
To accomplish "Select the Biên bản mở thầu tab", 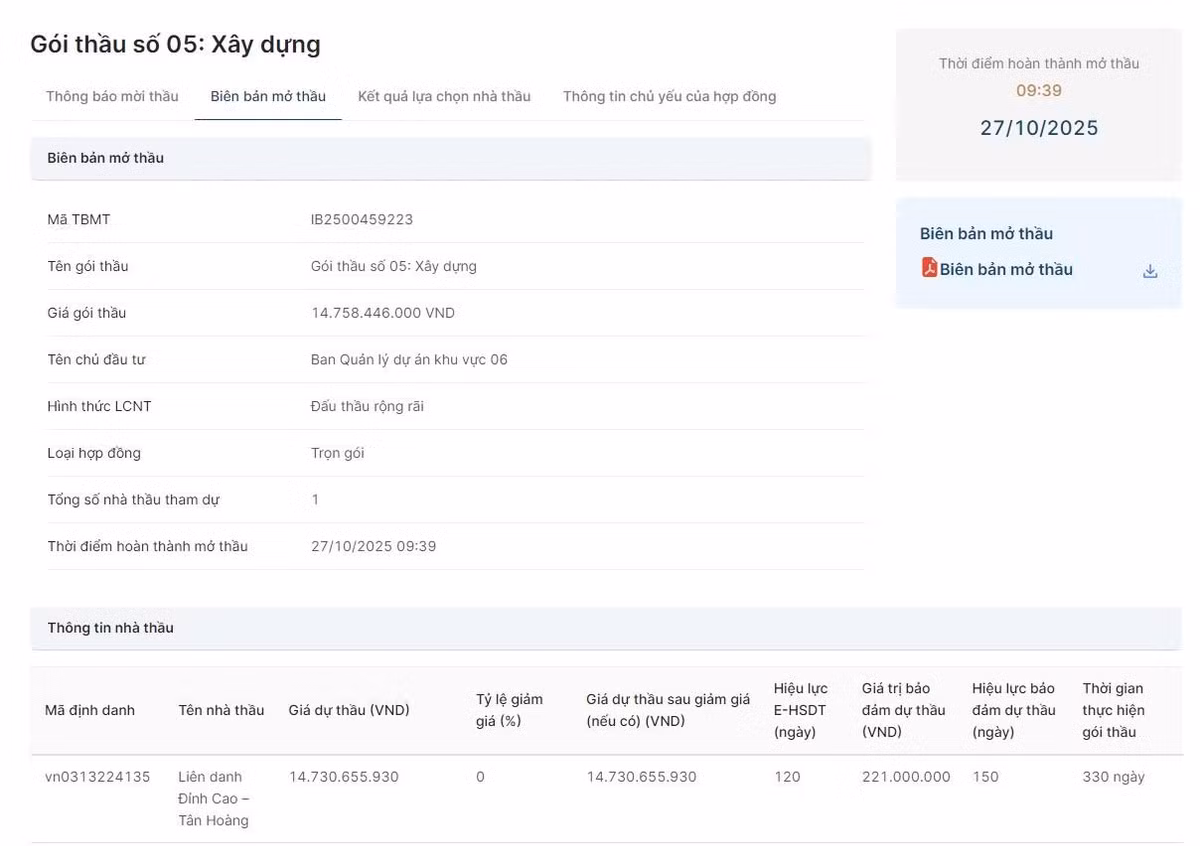I will 268,96.
